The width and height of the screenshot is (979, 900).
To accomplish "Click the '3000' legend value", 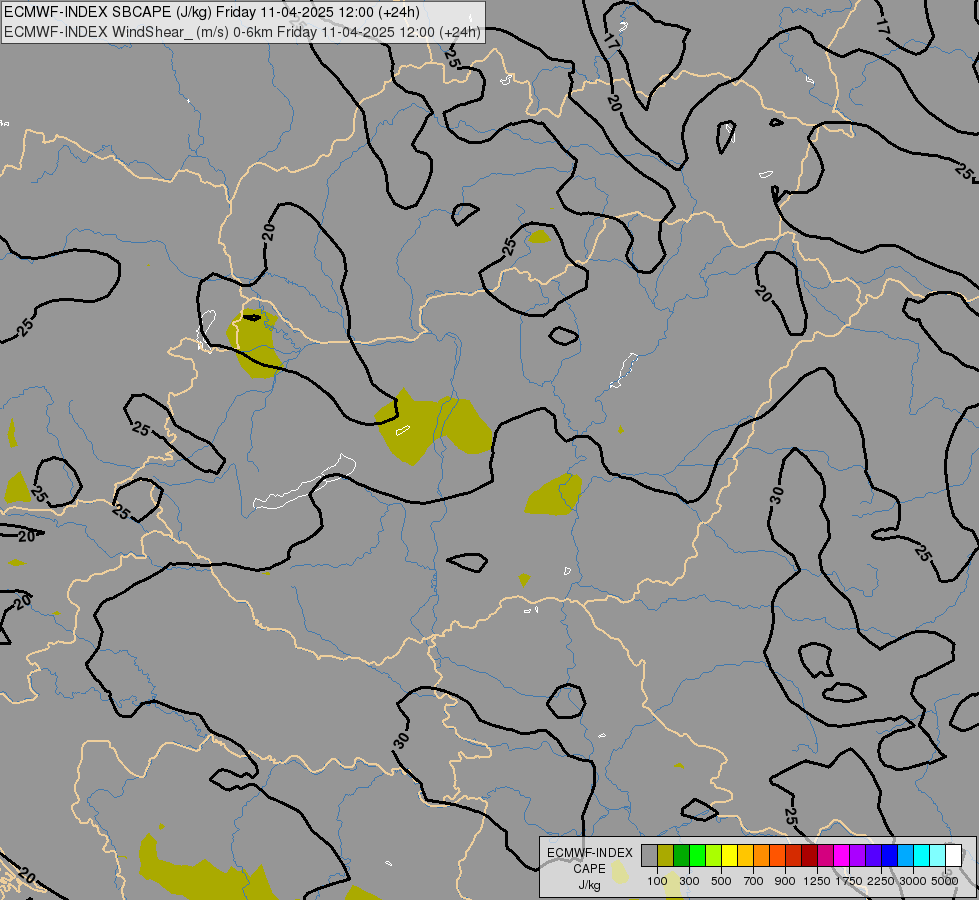I will [913, 881].
